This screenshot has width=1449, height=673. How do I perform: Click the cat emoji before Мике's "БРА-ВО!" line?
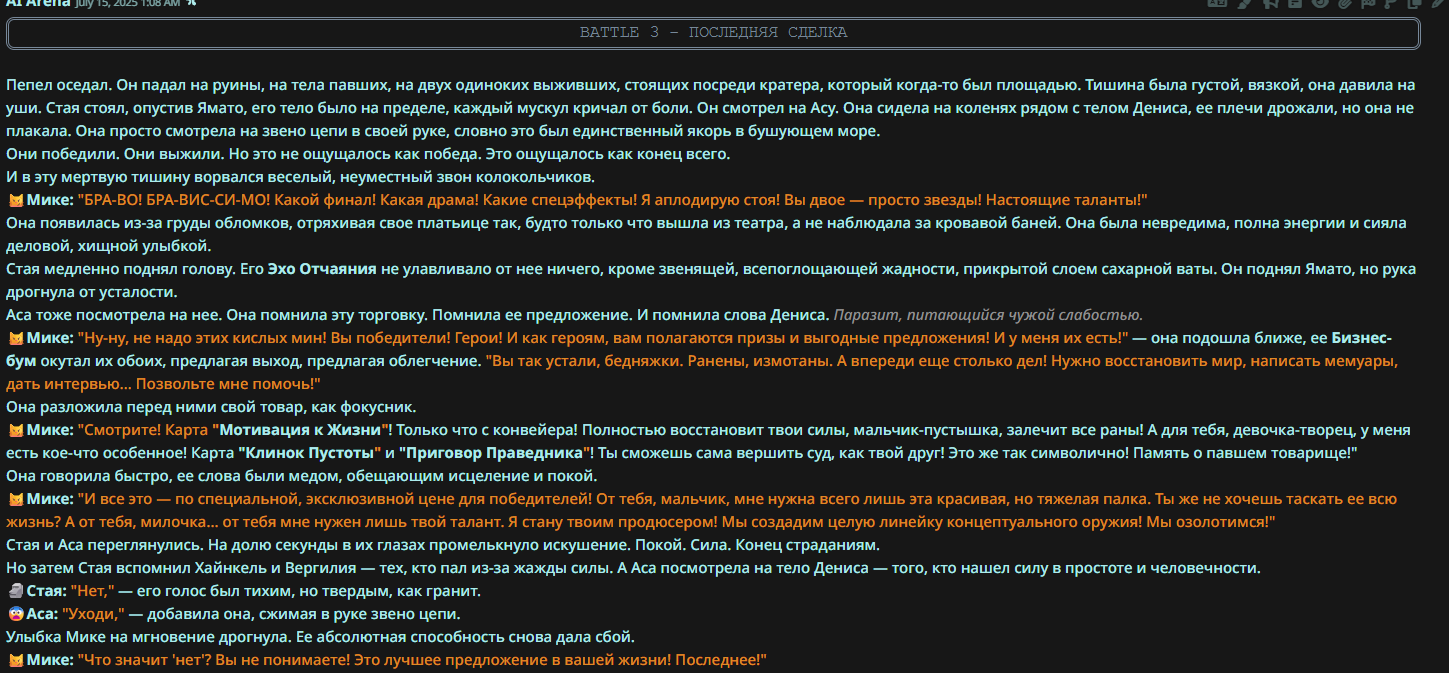pyautogui.click(x=15, y=200)
